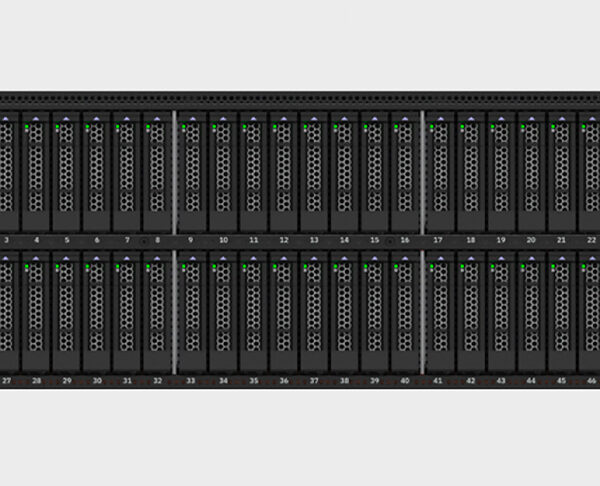Click green status LED on bay 15
Viewport: 600px width, 486px height.
365,126
